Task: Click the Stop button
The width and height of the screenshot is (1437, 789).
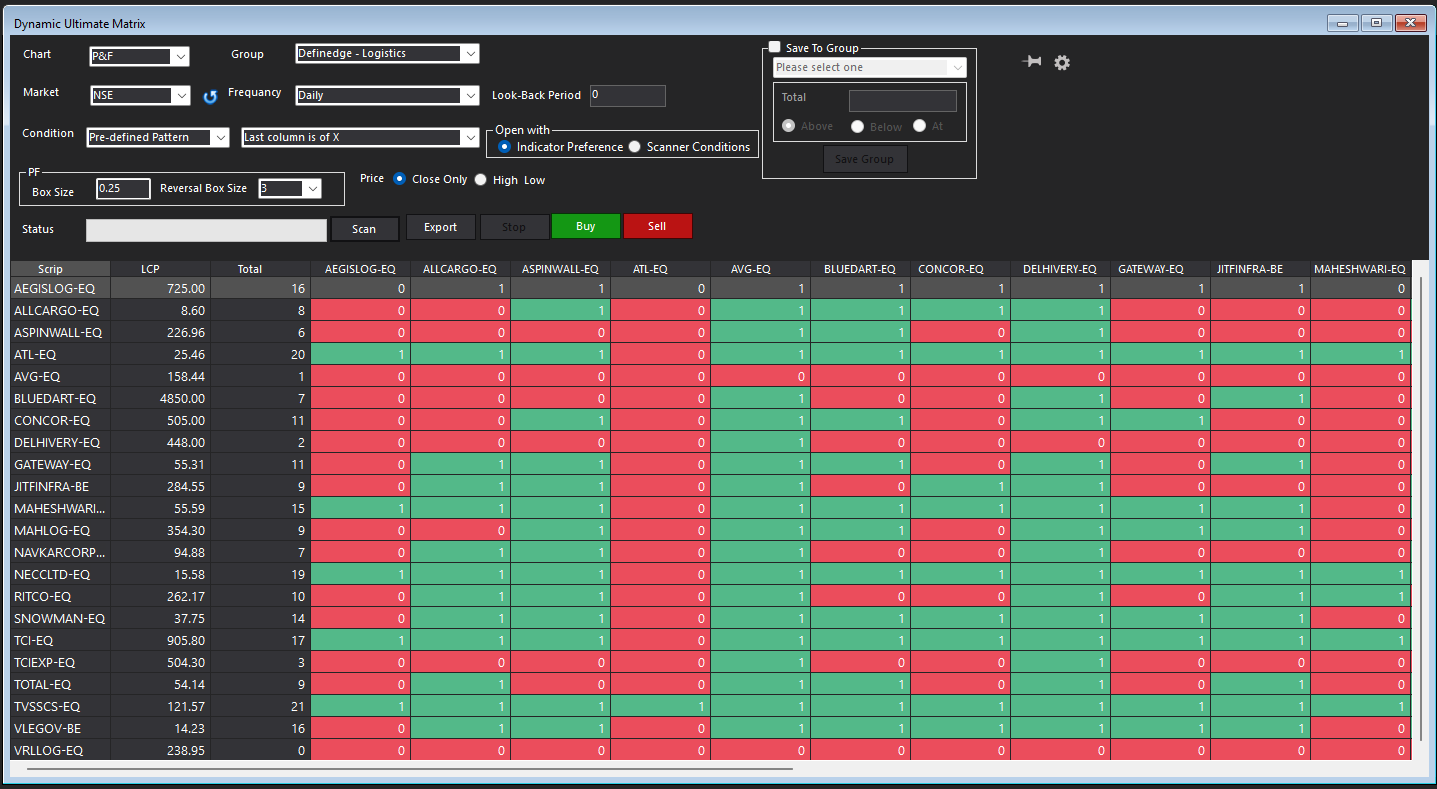Action: [x=514, y=227]
